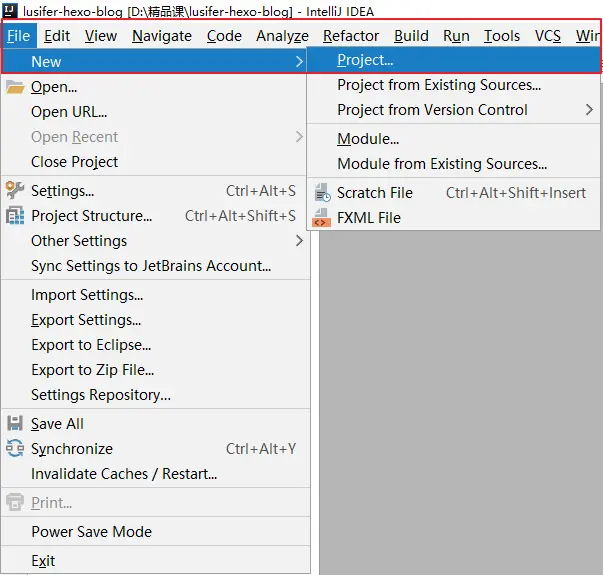Click Sync Settings to JetBrains Account...
This screenshot has height=575, width=603.
coord(154,266)
